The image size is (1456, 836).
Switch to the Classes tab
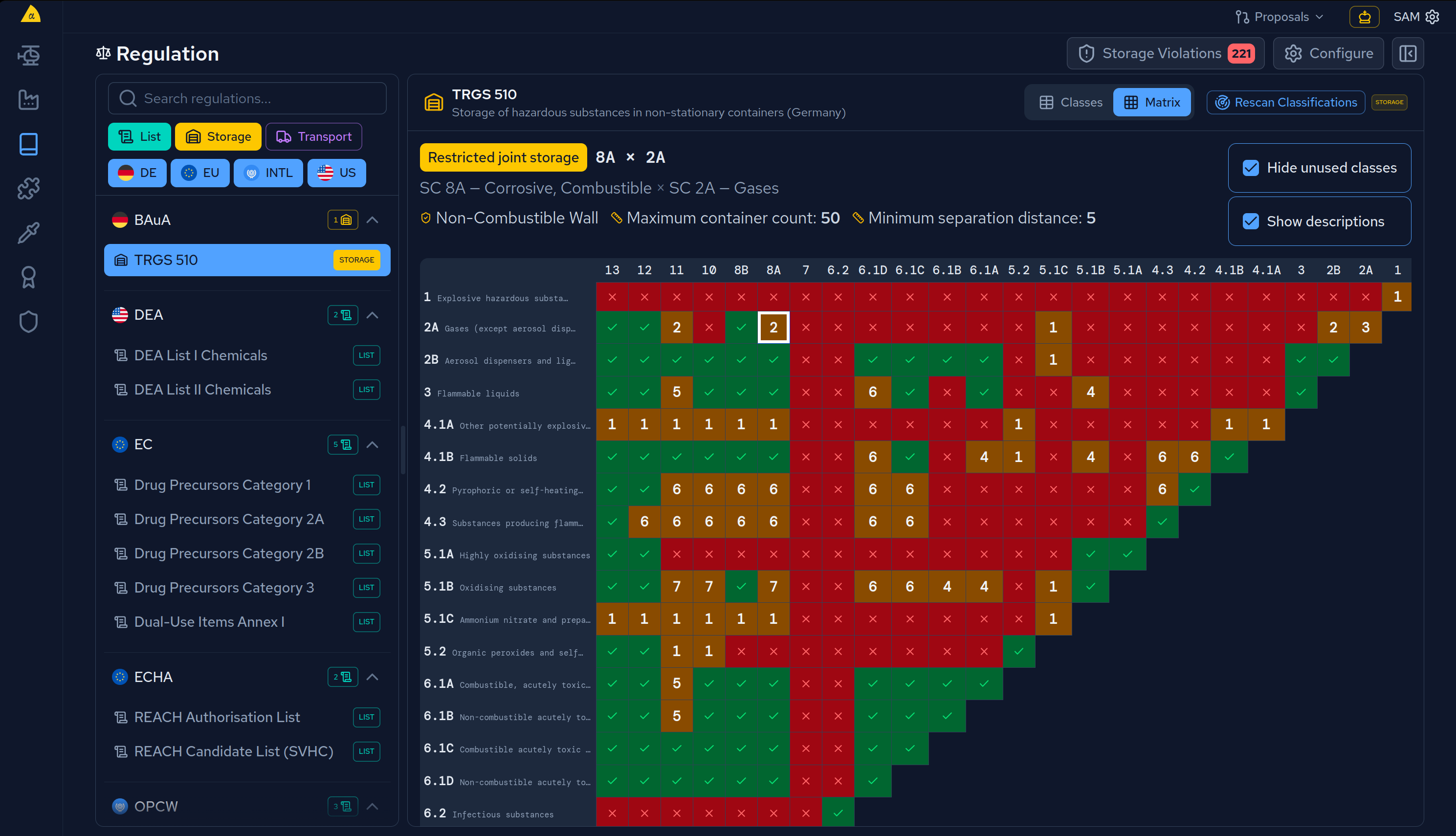(1069, 102)
